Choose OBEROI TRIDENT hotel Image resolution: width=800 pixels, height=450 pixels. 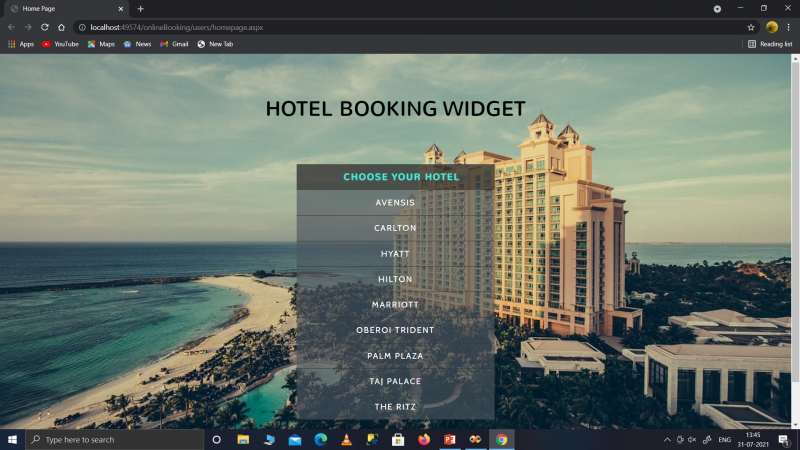click(395, 330)
